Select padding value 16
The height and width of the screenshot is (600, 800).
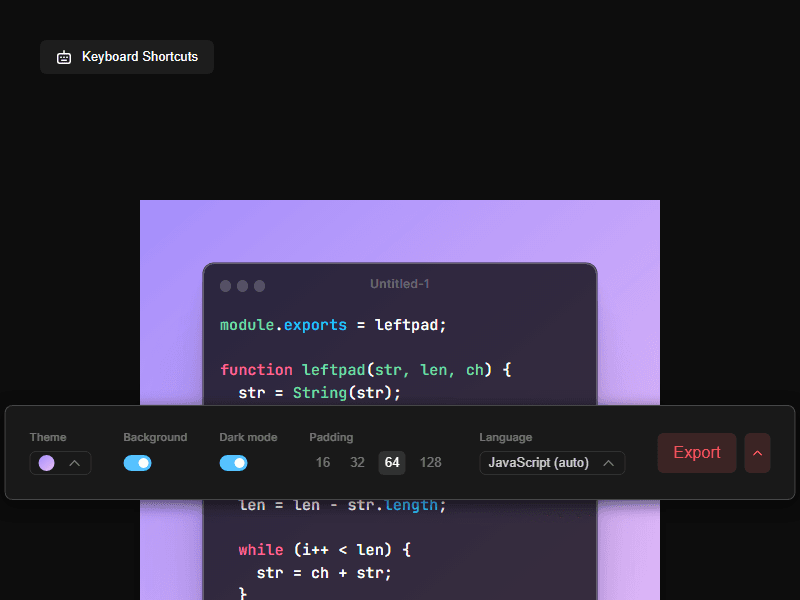coord(323,463)
